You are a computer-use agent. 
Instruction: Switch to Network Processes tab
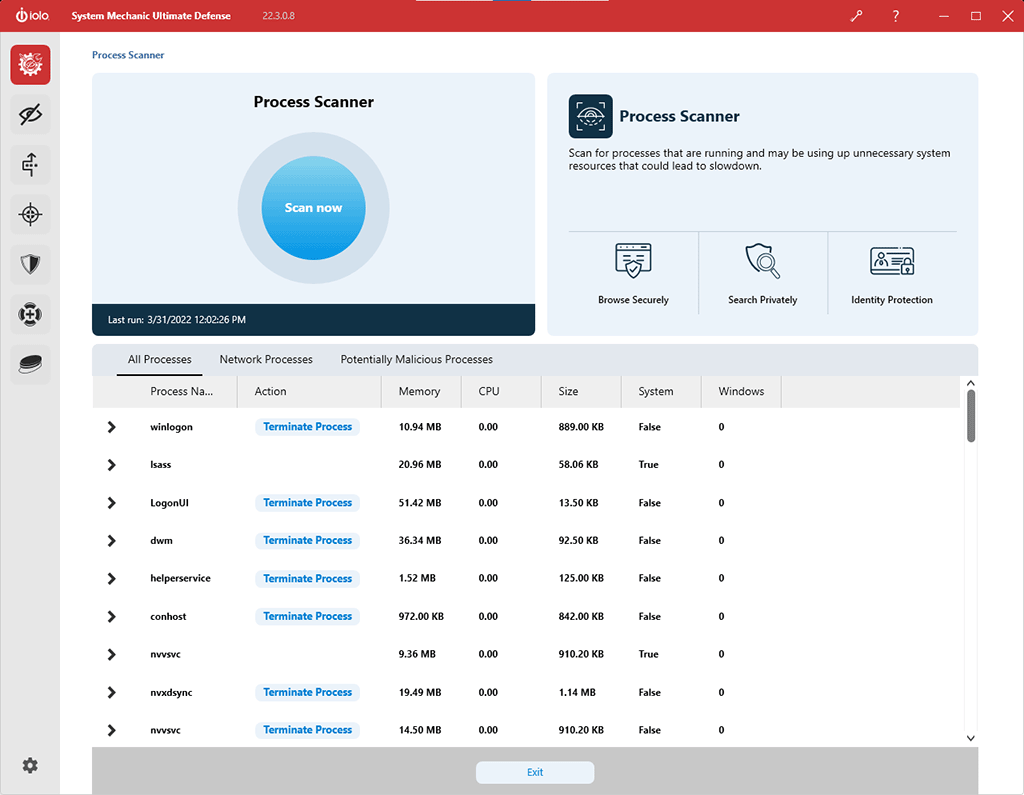pos(266,359)
